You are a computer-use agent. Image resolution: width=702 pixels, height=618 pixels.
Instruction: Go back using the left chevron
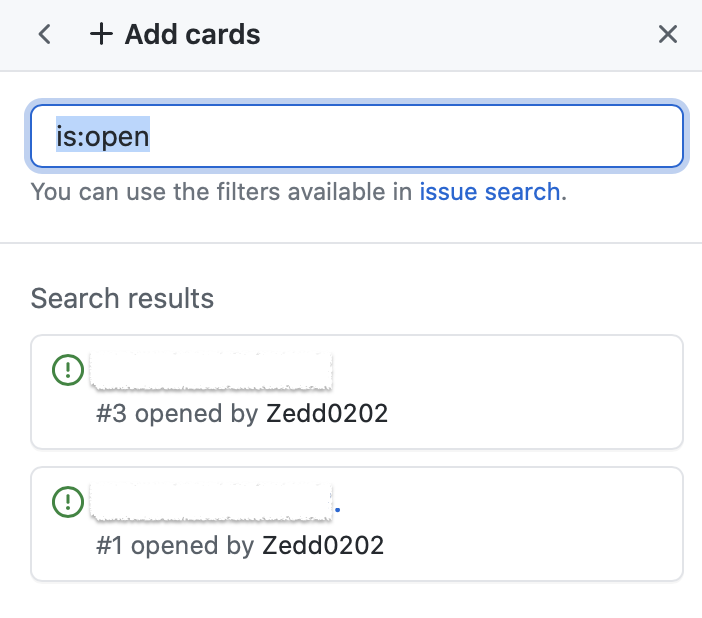point(44,35)
